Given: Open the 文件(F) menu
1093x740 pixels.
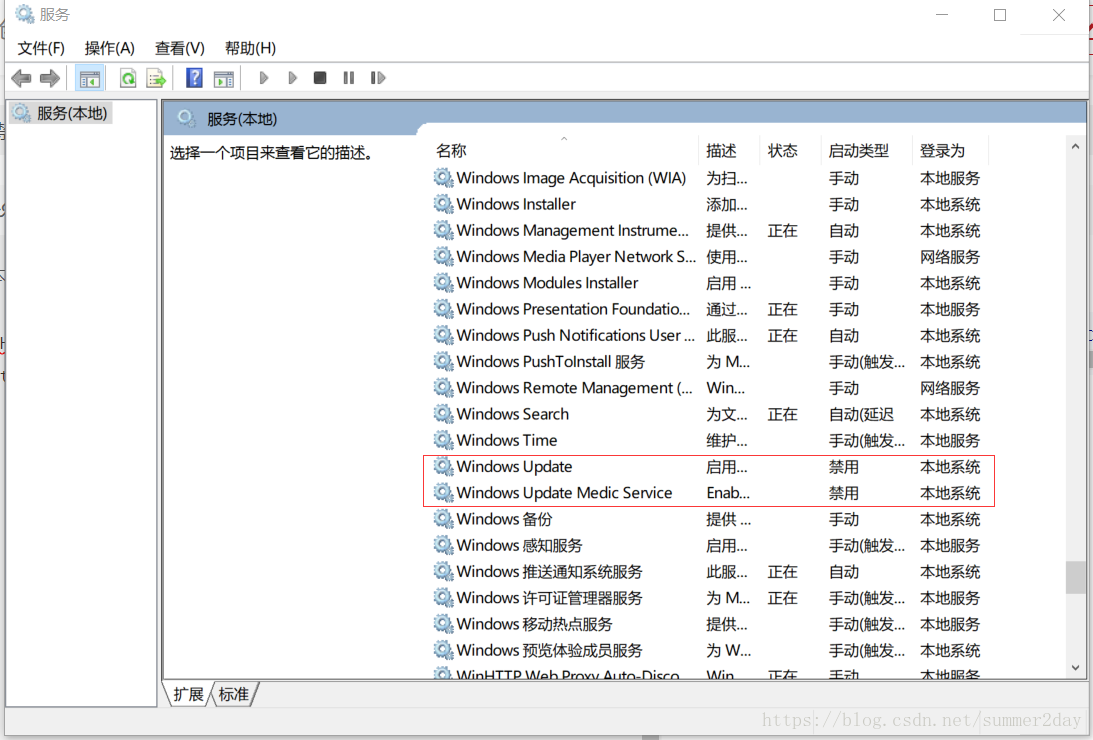Looking at the screenshot, I should pos(41,48).
